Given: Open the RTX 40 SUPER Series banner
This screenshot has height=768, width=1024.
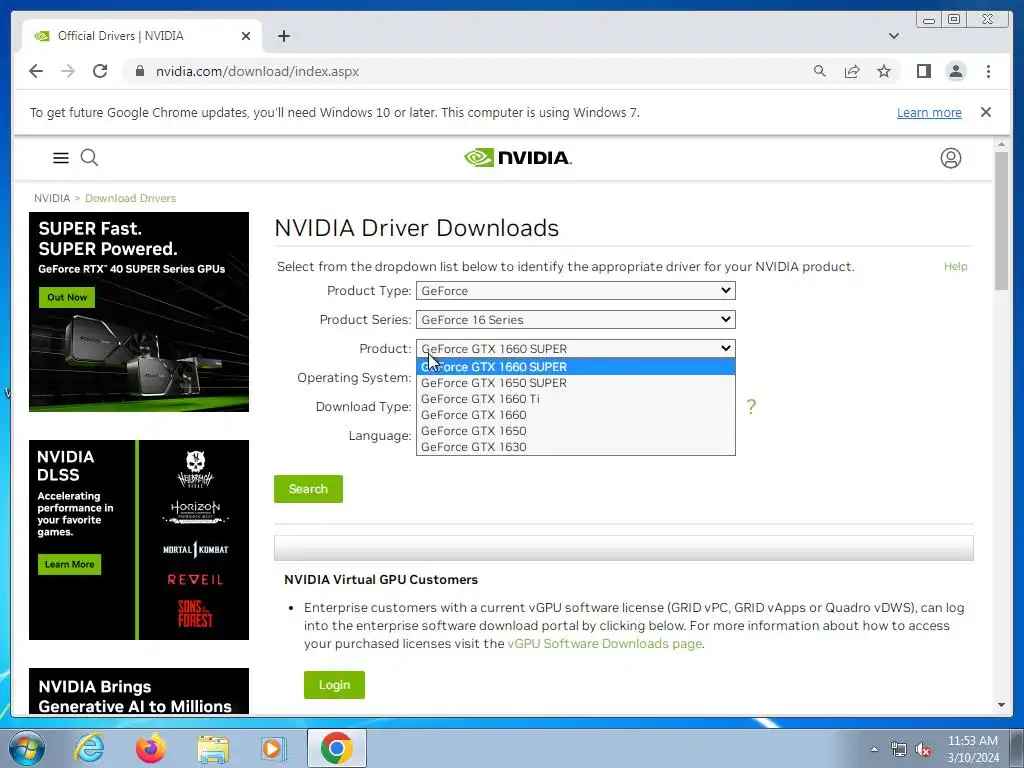Looking at the screenshot, I should click(x=138, y=312).
